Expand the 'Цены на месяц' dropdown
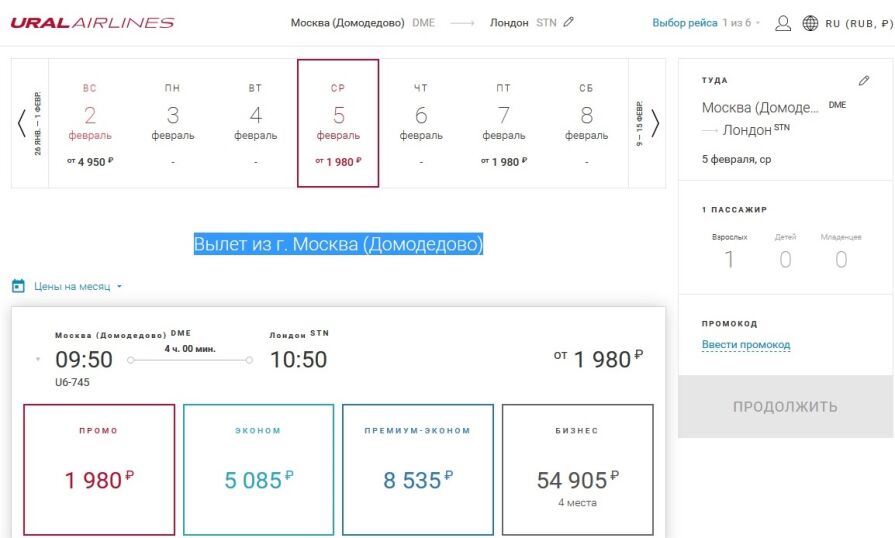The height and width of the screenshot is (538, 895). coord(78,286)
